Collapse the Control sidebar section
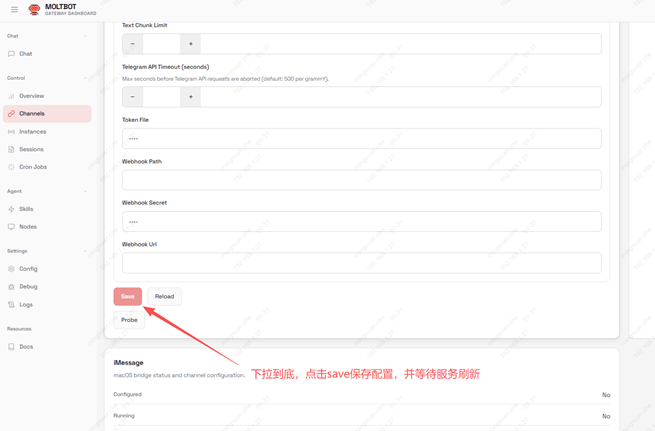 click(85, 78)
